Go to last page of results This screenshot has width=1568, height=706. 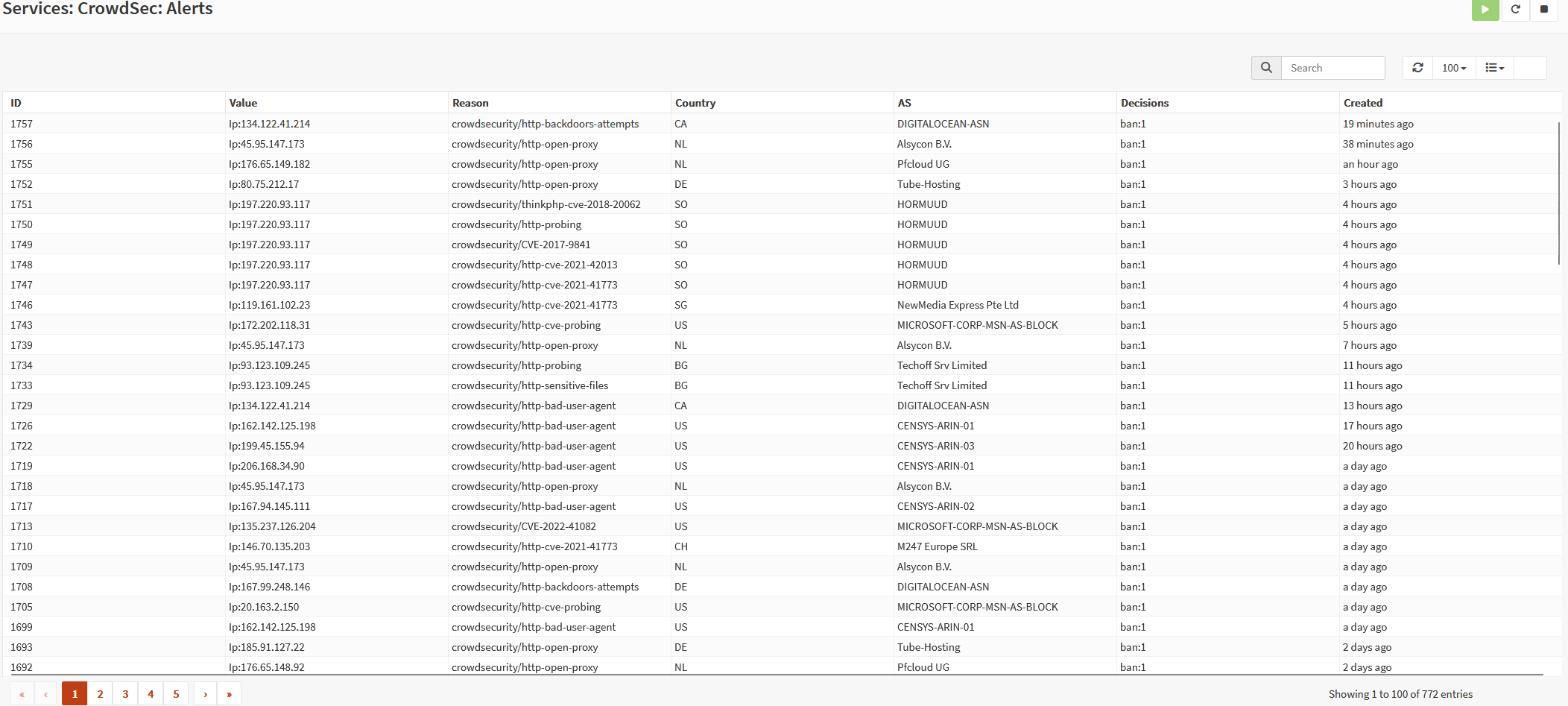pos(229,694)
